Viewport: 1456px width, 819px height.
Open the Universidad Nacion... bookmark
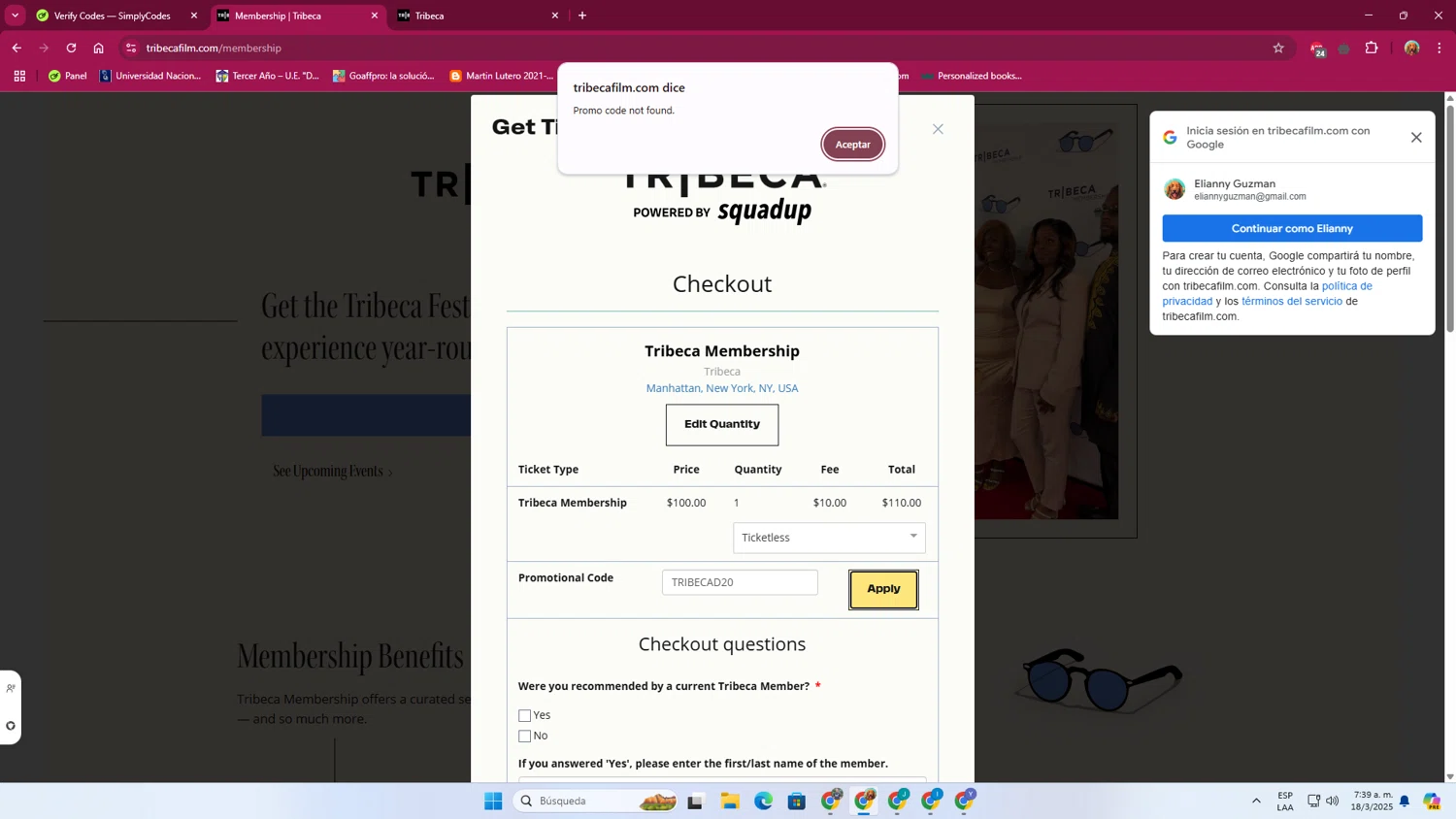click(x=150, y=76)
